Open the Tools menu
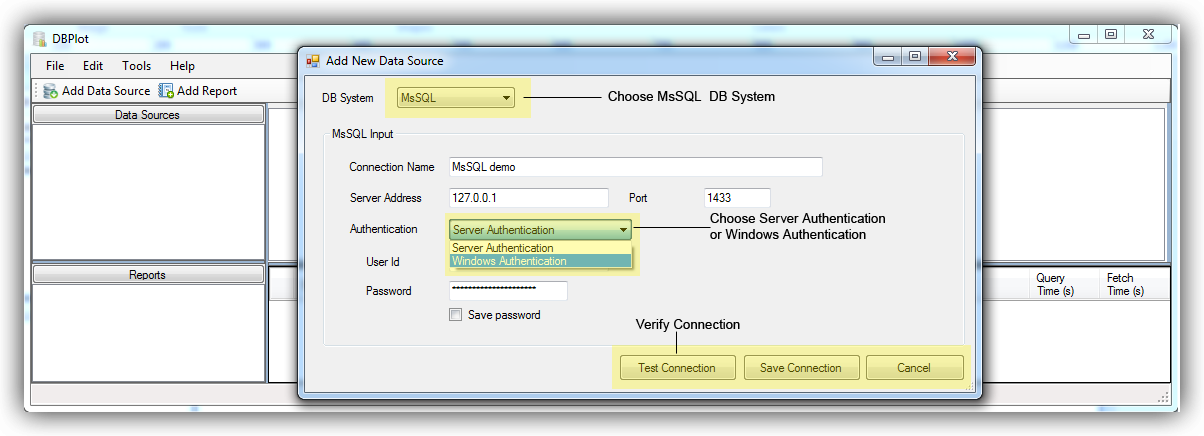The image size is (1204, 436). pyautogui.click(x=136, y=66)
